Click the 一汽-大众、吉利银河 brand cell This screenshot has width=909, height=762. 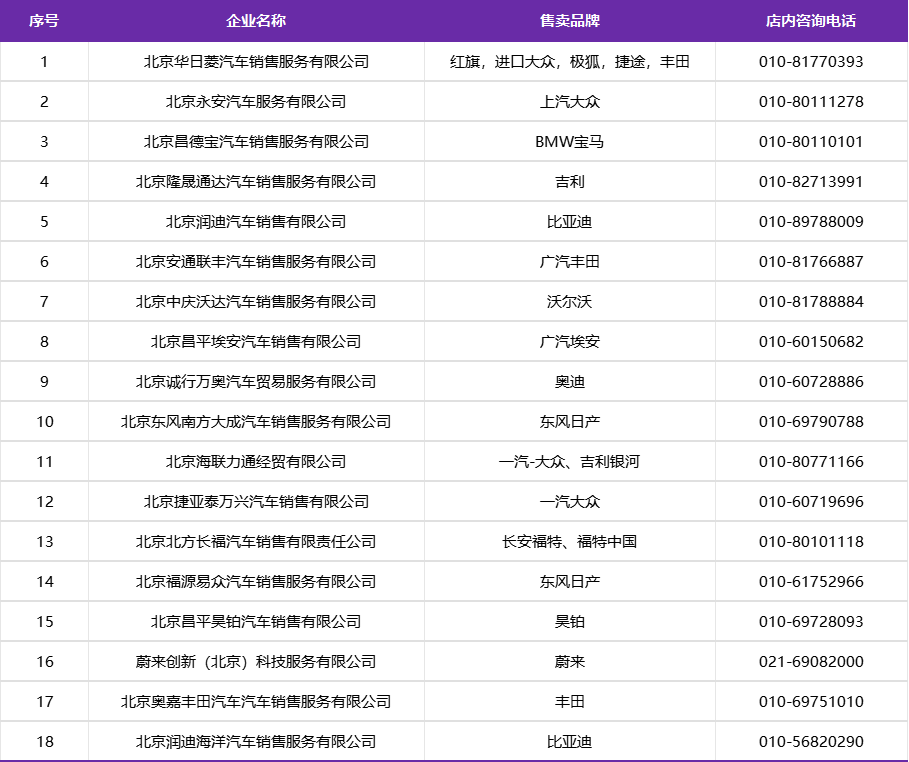(570, 462)
